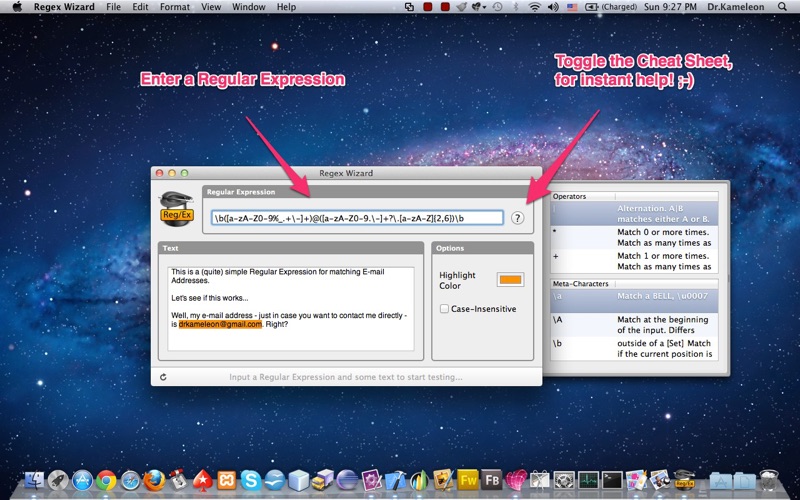The width and height of the screenshot is (800, 500).
Task: Click into the Regular Expression field
Action: [x=357, y=218]
